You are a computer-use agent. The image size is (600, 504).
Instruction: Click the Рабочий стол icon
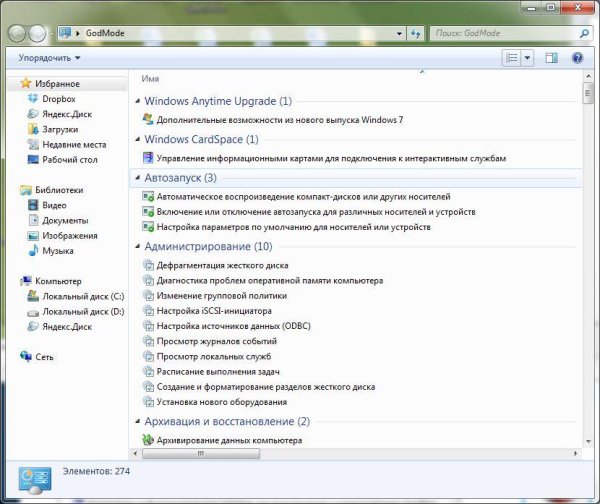coord(33,159)
